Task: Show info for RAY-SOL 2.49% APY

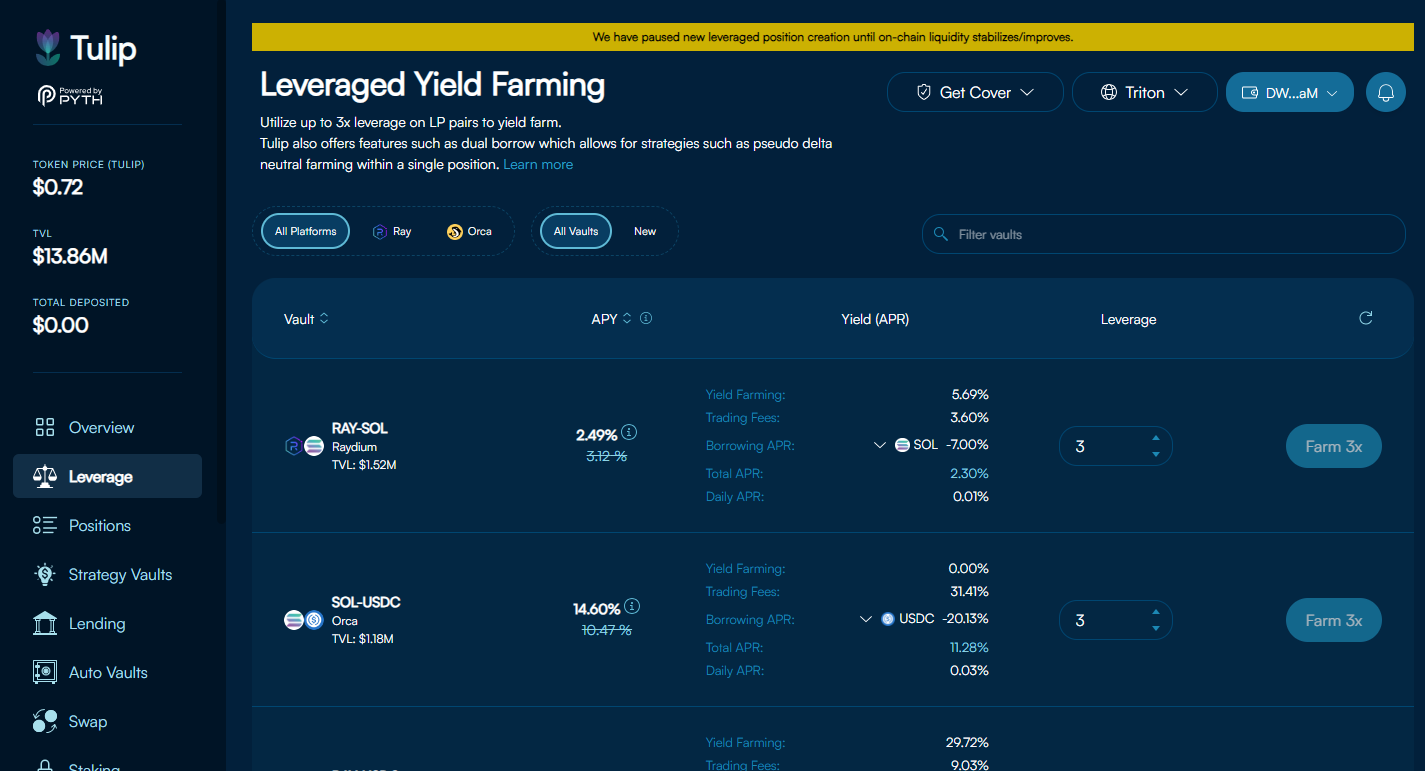Action: [x=629, y=433]
